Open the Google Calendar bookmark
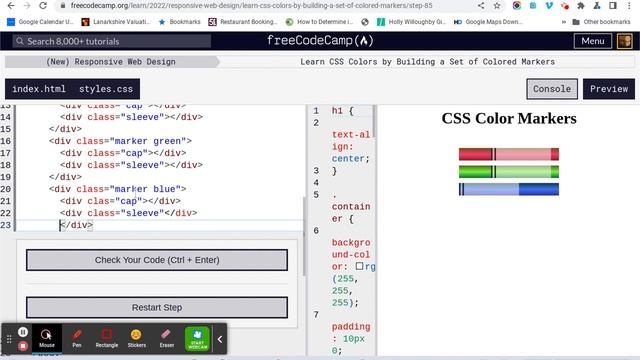The height and width of the screenshot is (360, 640). click(40, 22)
